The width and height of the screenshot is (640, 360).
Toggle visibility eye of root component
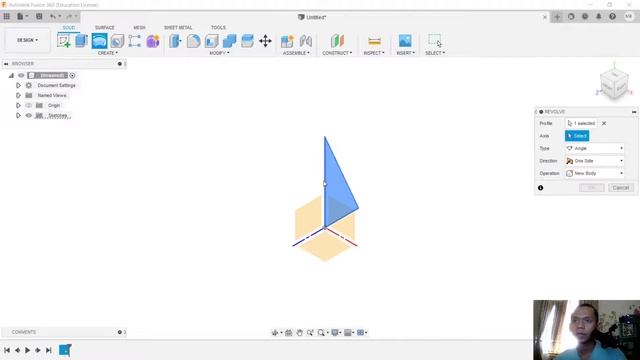pyautogui.click(x=21, y=76)
